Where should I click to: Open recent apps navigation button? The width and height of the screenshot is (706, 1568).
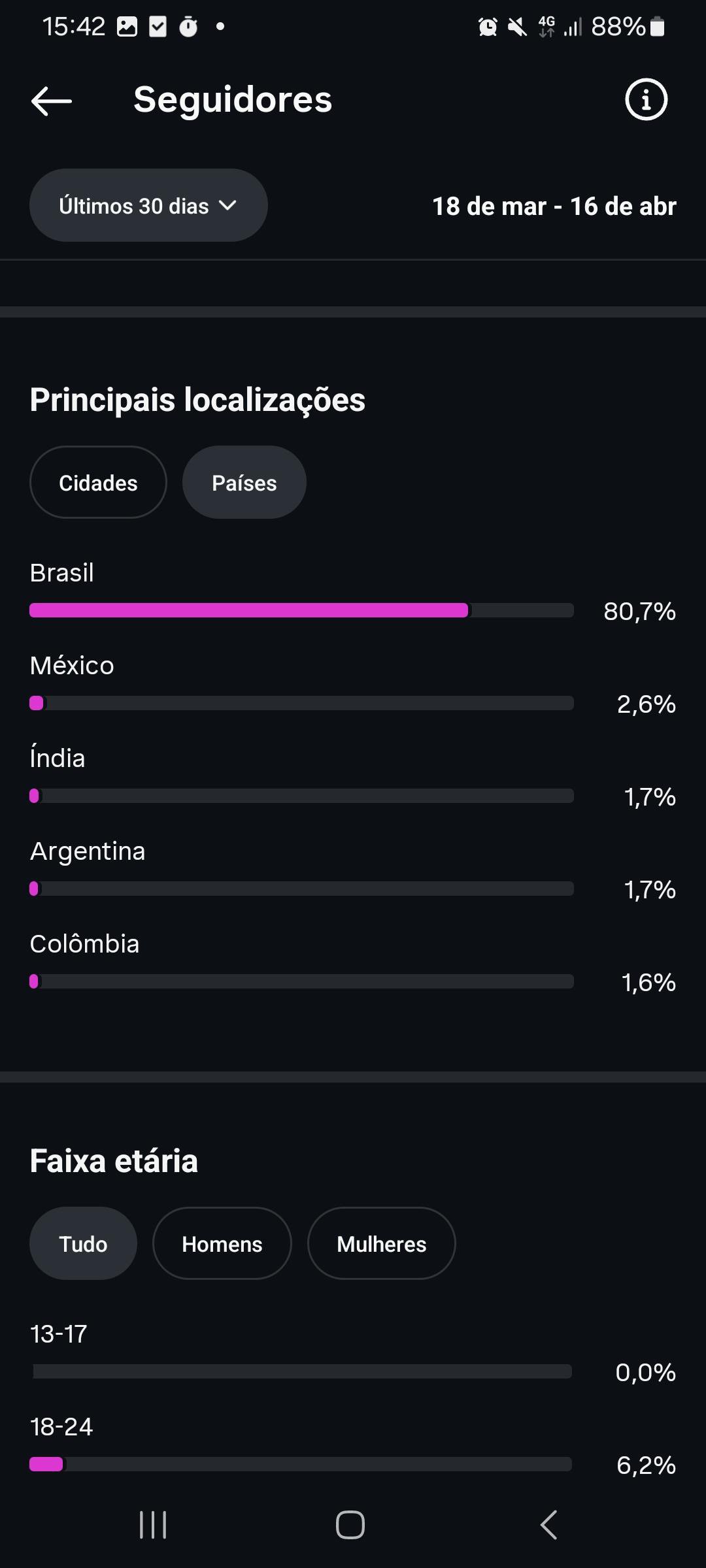[x=153, y=1525]
